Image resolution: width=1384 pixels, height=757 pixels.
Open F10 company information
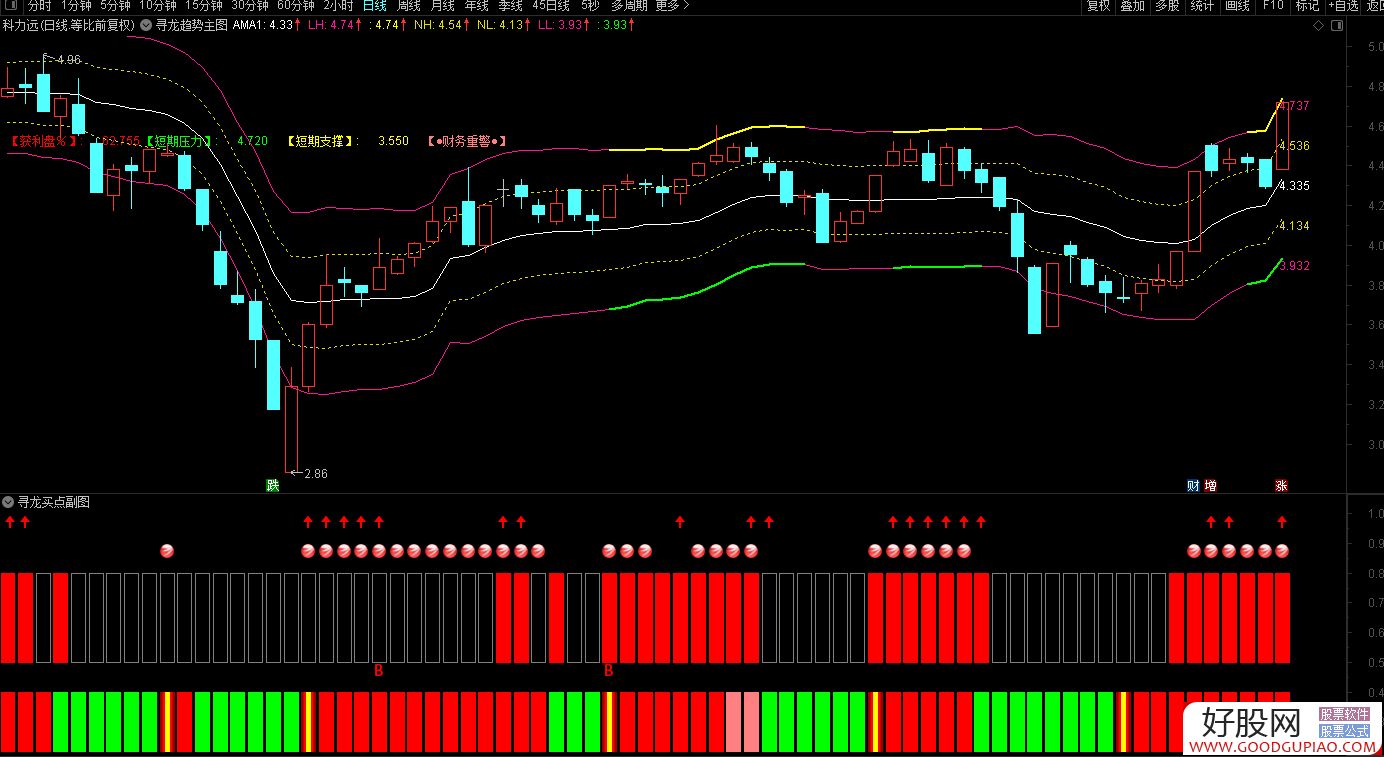(x=1273, y=6)
